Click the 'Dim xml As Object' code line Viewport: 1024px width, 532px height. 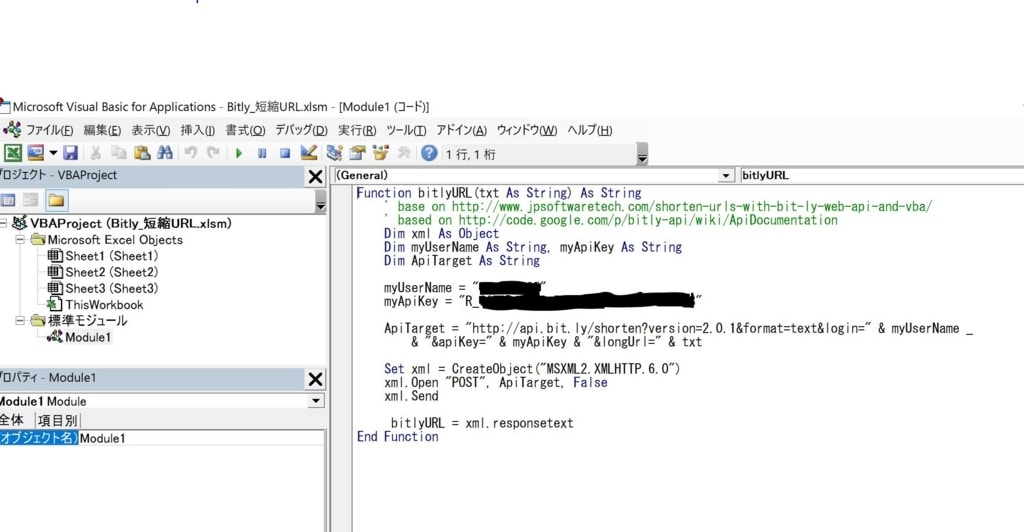tap(441, 234)
